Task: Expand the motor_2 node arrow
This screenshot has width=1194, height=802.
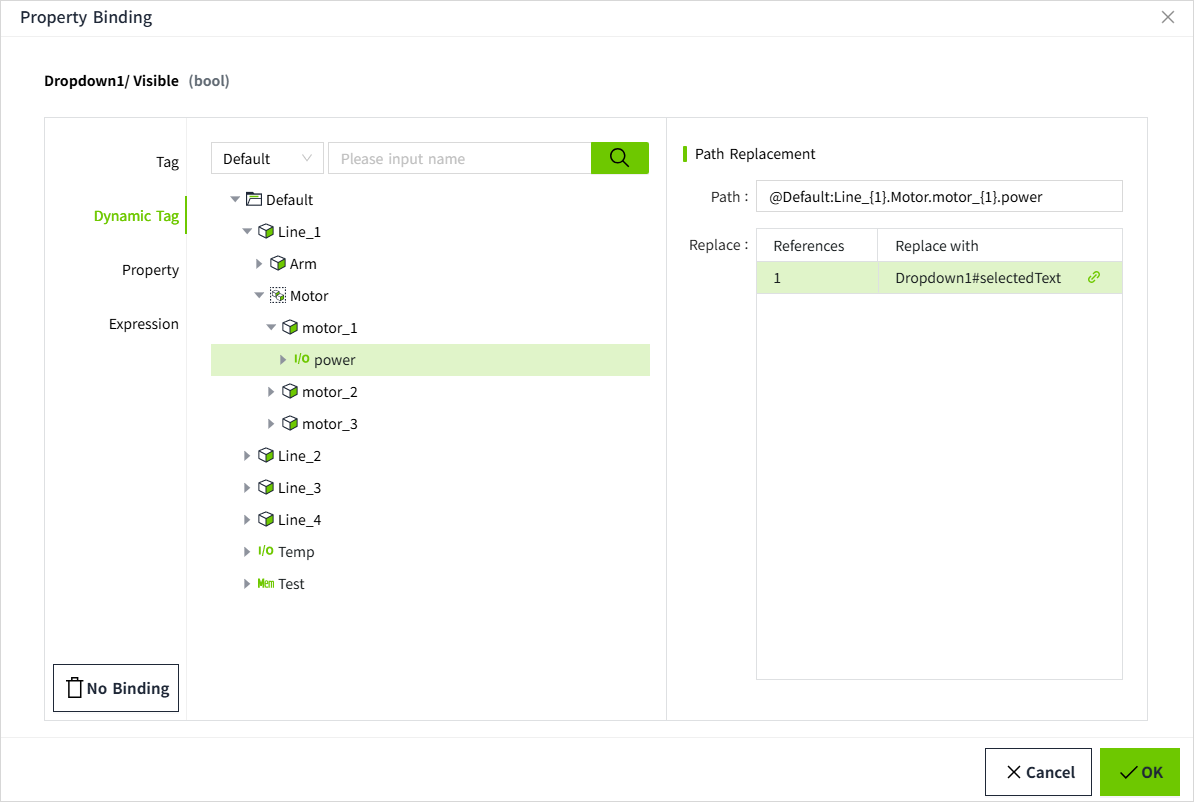Action: click(x=271, y=392)
